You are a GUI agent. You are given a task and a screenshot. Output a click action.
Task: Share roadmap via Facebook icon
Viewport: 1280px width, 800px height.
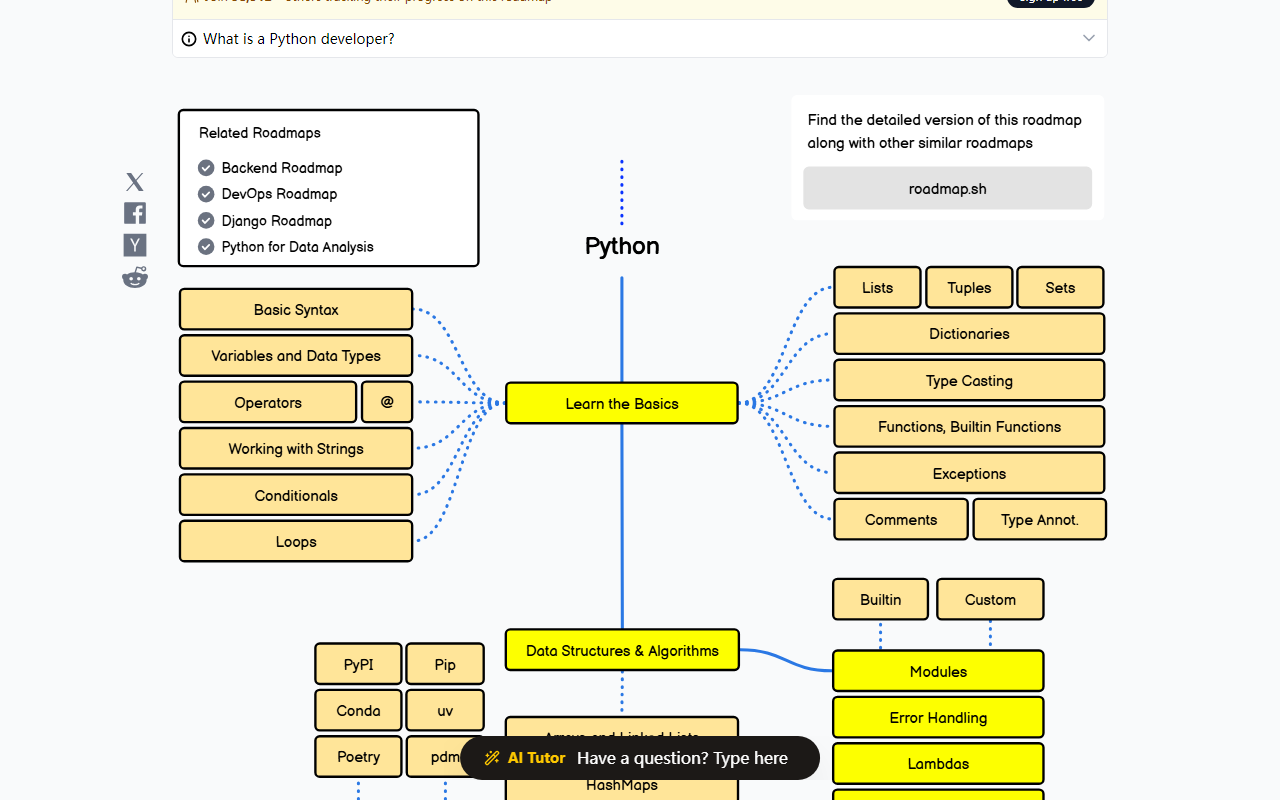[x=135, y=213]
